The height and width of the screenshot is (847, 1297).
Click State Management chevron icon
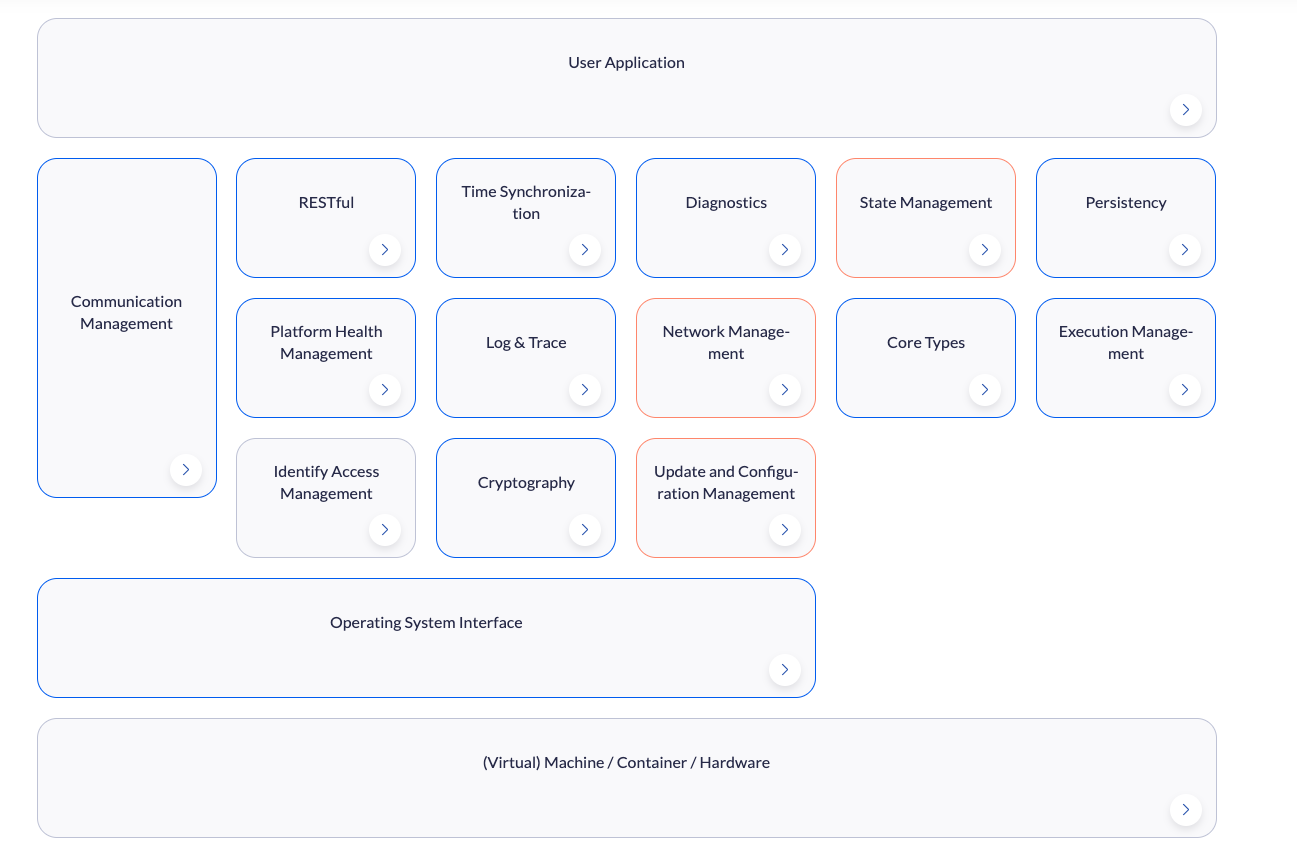[985, 250]
